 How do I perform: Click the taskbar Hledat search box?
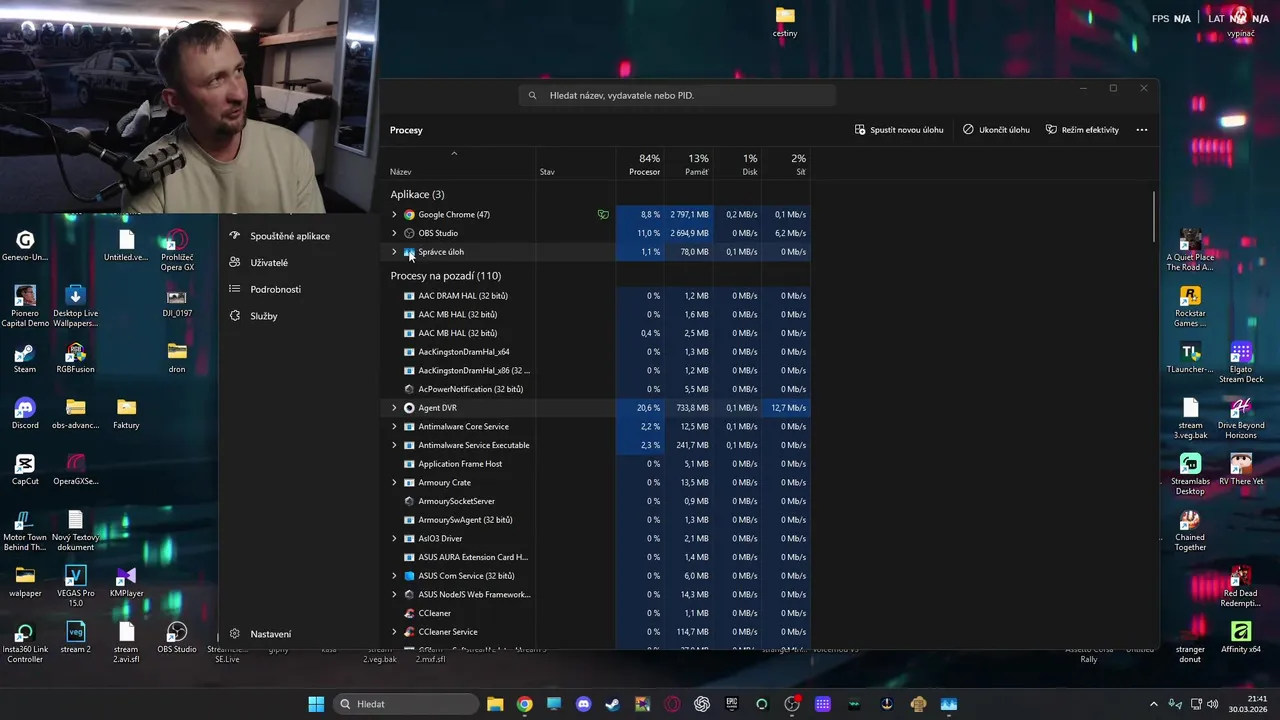(x=406, y=704)
